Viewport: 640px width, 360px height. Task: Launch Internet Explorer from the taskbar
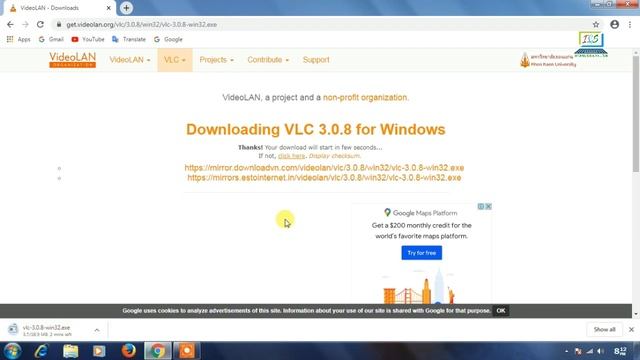pyautogui.click(x=41, y=351)
